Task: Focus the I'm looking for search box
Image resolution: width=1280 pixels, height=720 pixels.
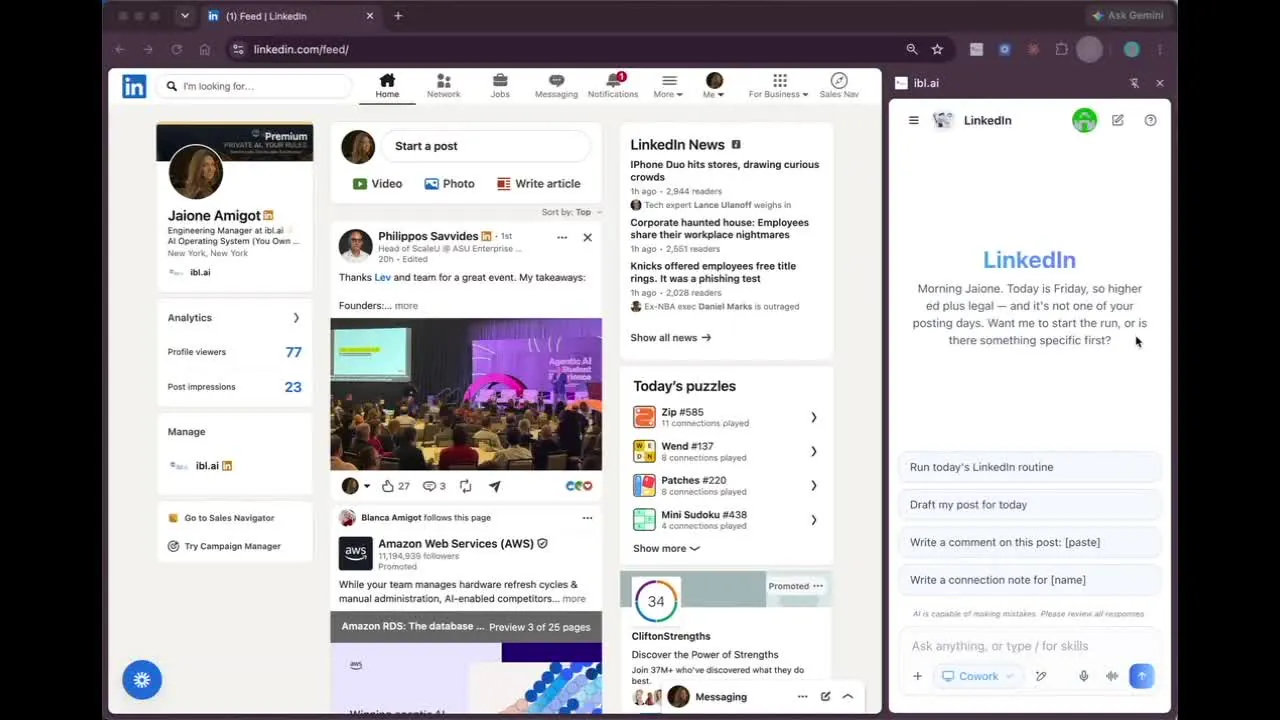Action: pos(256,86)
